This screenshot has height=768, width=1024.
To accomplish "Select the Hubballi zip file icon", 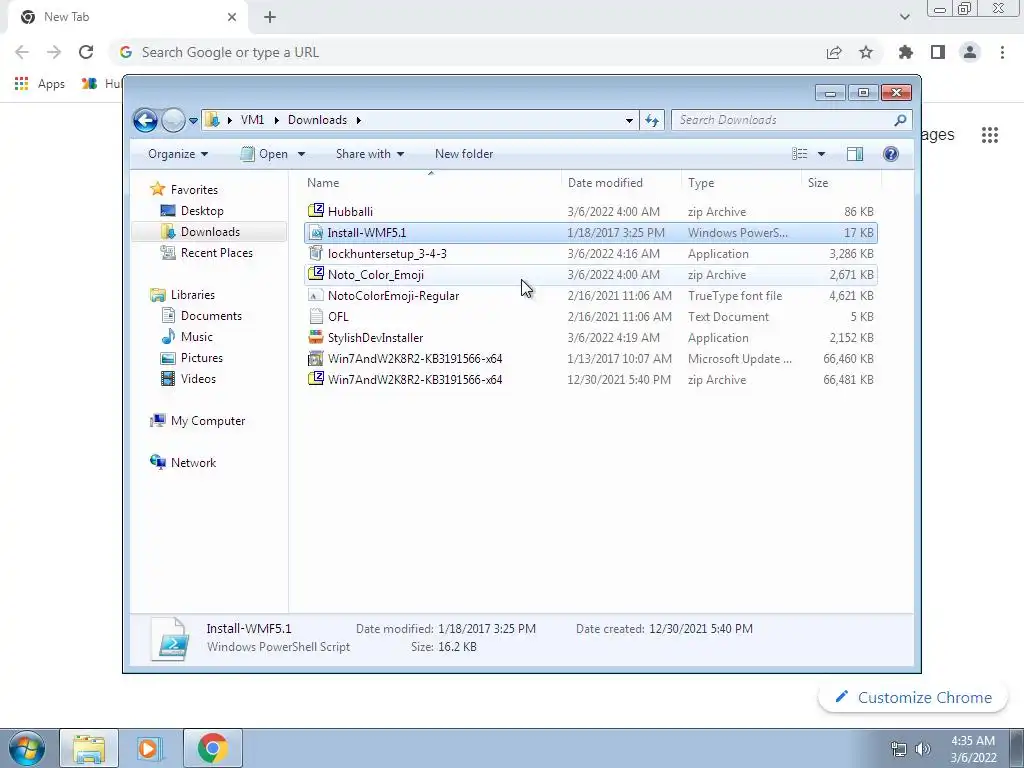I will point(316,211).
